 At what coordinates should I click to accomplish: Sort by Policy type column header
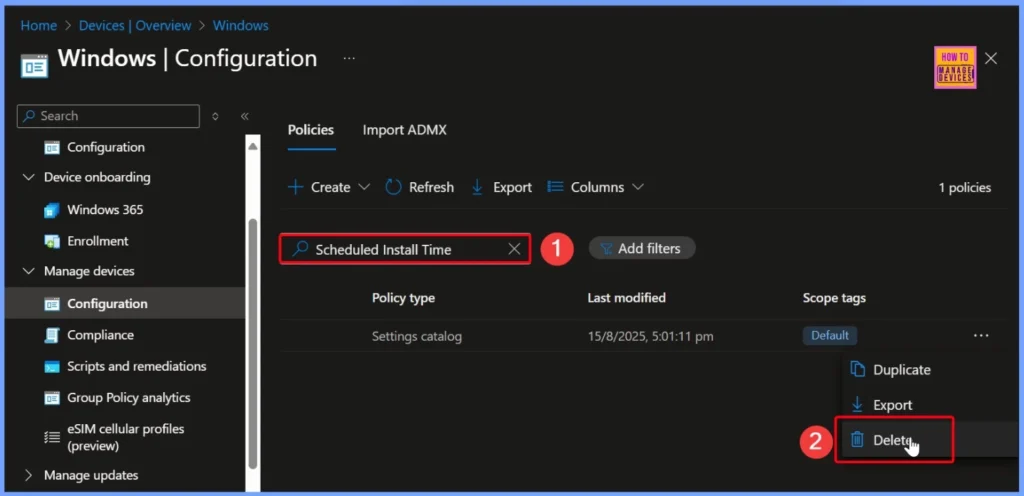(x=403, y=298)
